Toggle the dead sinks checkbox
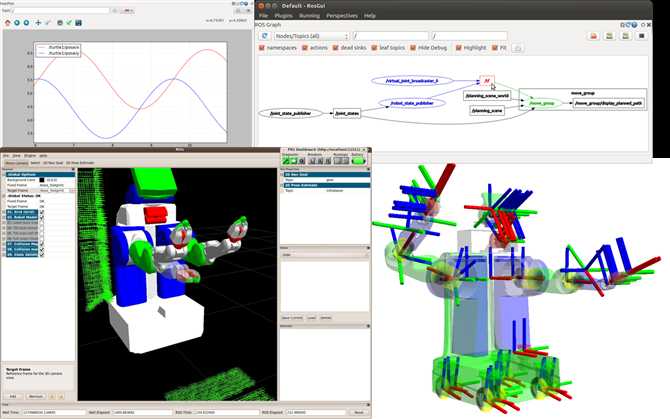This screenshot has width=670, height=419. pos(335,48)
